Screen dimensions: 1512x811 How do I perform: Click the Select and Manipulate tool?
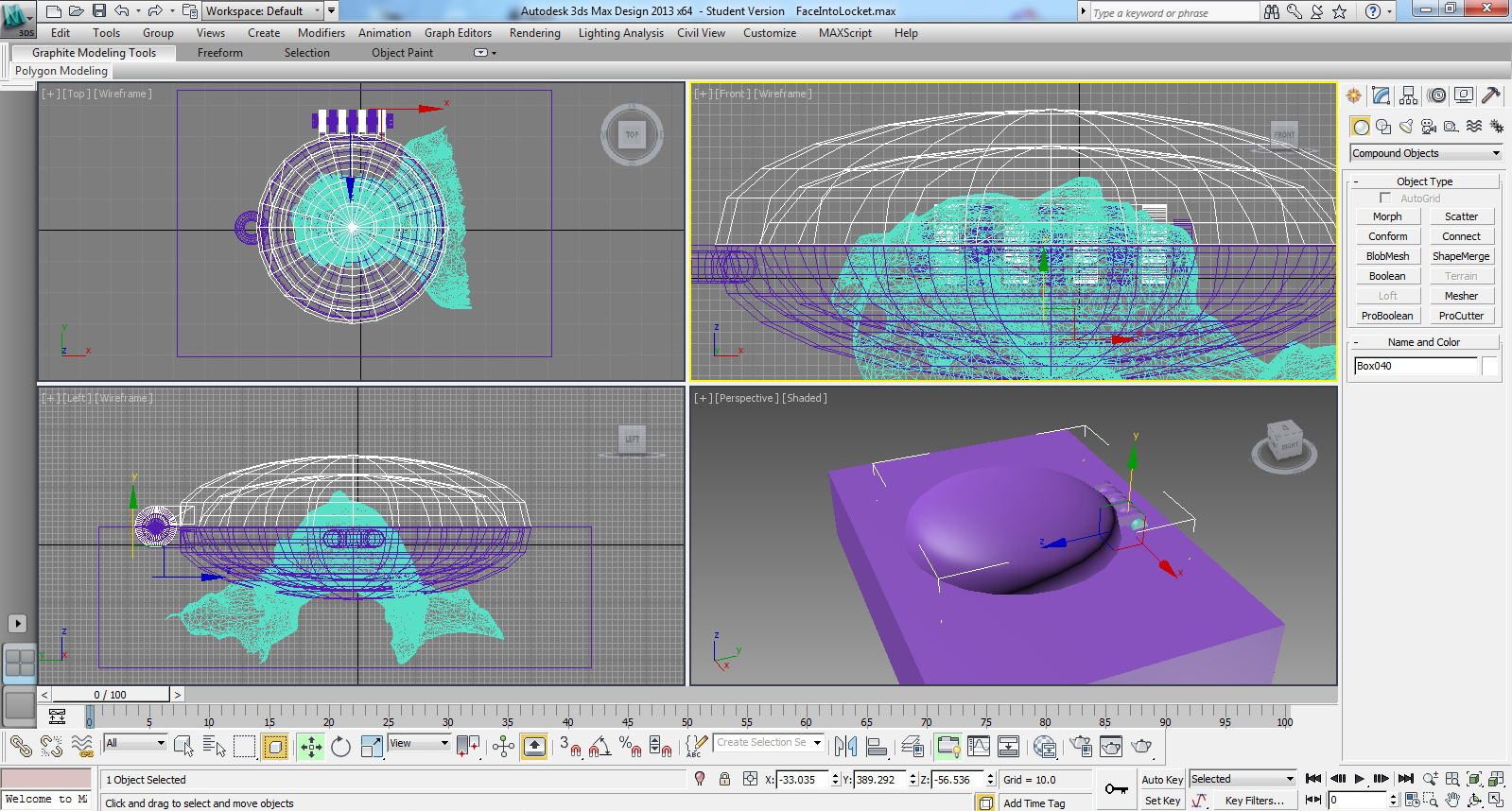[503, 747]
